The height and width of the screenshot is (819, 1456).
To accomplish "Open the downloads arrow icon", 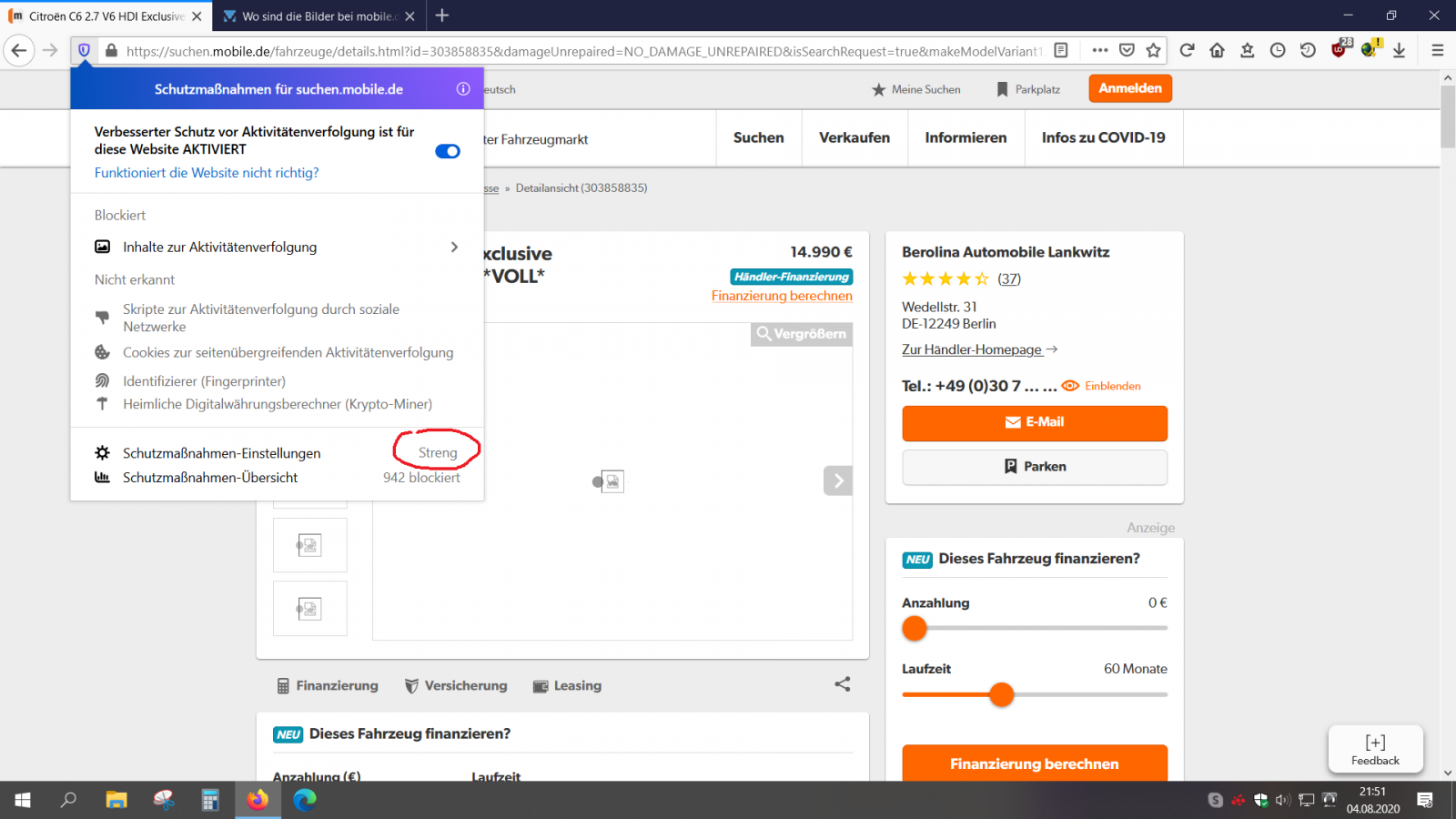I will (x=1399, y=51).
